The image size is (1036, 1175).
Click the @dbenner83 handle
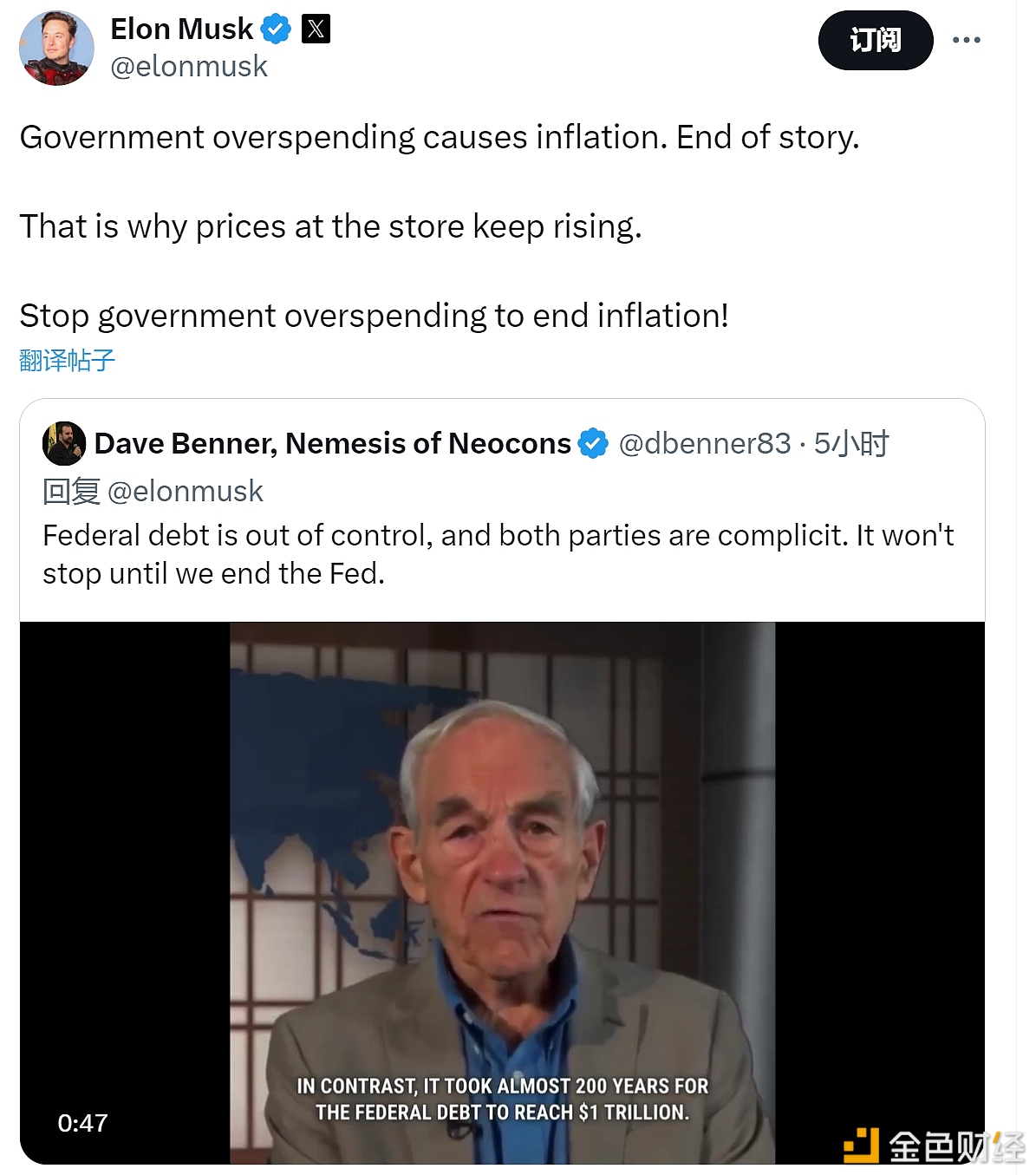coord(704,443)
